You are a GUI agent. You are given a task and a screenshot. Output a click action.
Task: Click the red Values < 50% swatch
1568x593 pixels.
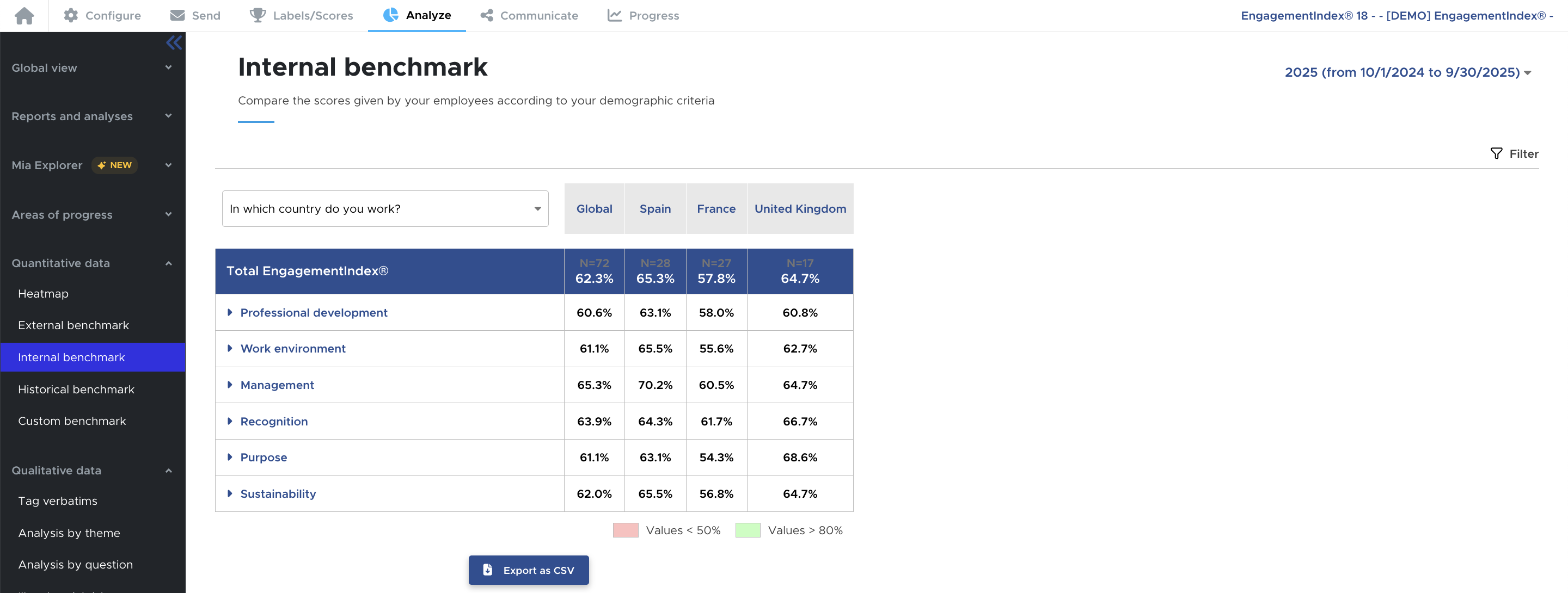625,530
